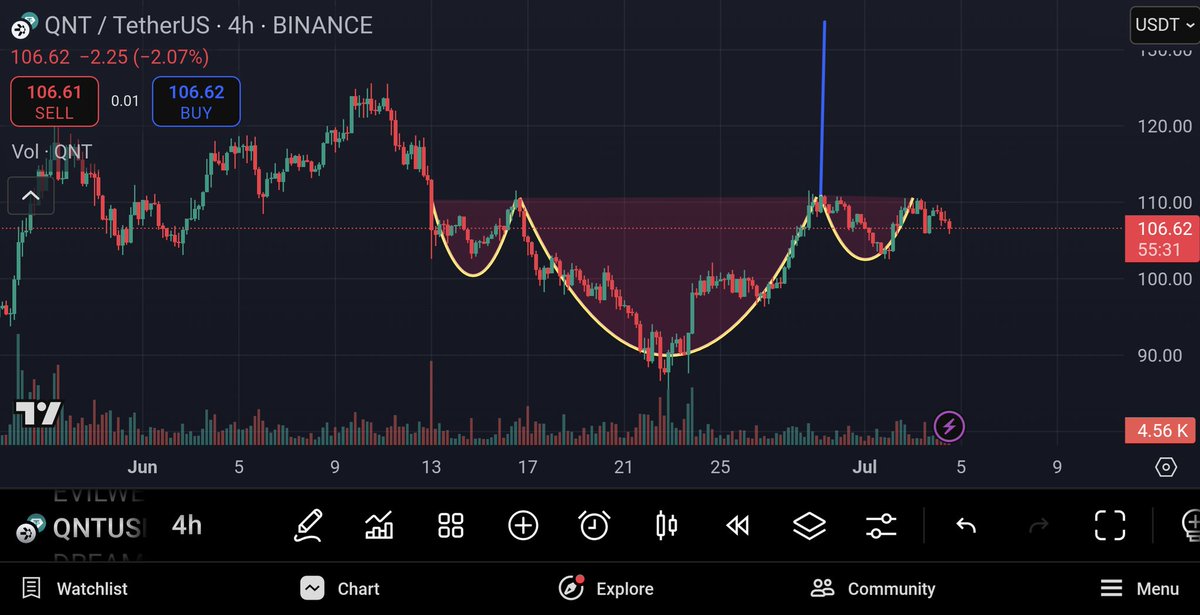Tap the purple lightning bolt icon
Image resolution: width=1200 pixels, height=615 pixels.
(950, 428)
